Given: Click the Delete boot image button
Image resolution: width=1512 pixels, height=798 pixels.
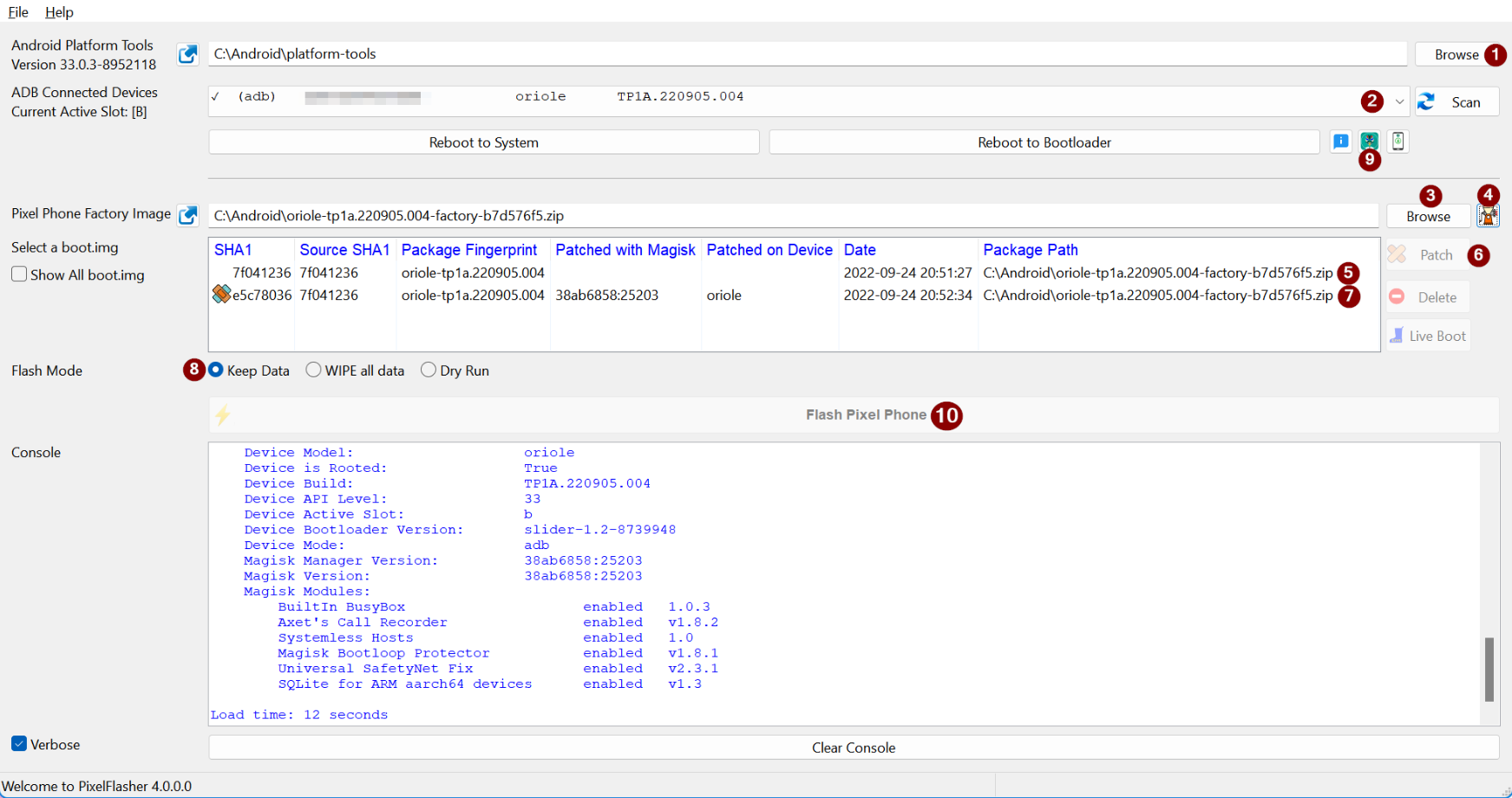Looking at the screenshot, I should point(1427,297).
